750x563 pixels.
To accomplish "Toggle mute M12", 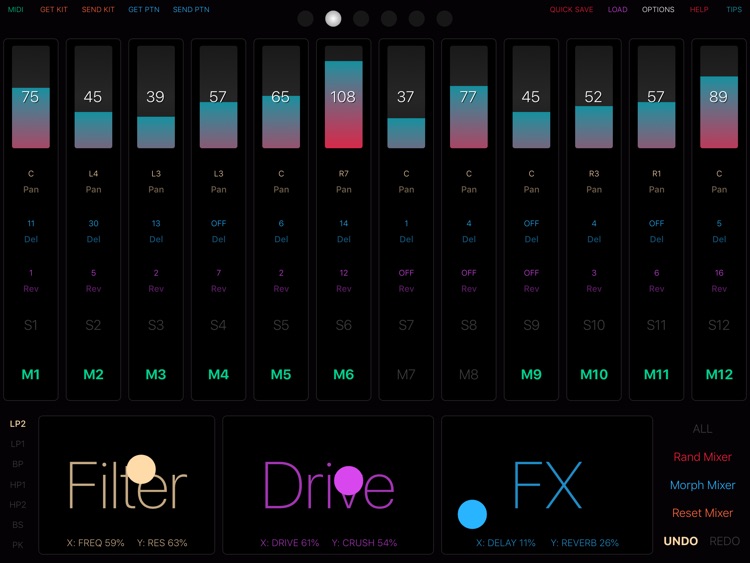I will pyautogui.click(x=719, y=374).
